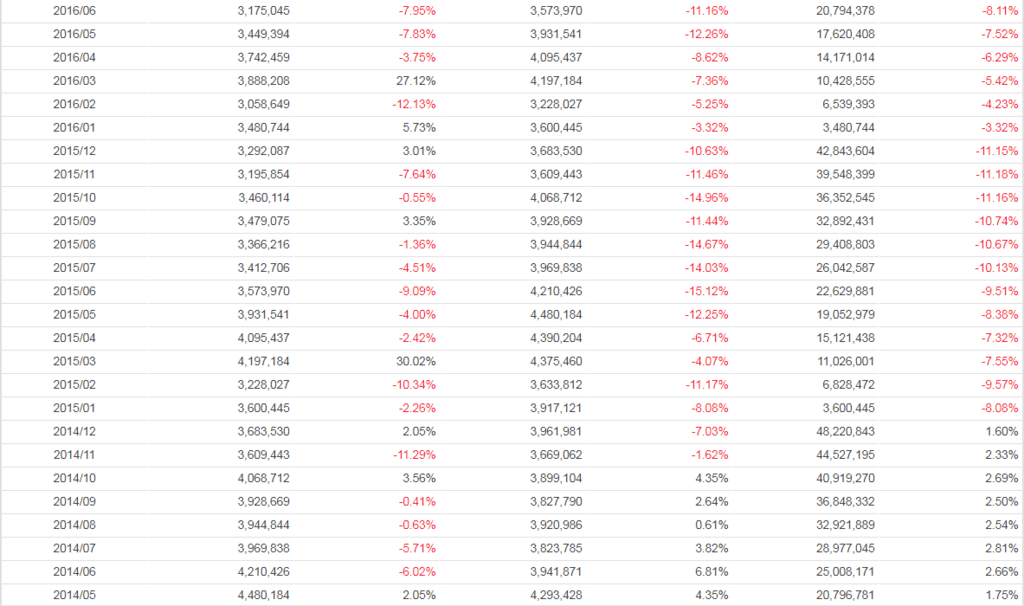
Task: Select the 42,843,604 cumulative value
Action: pyautogui.click(x=840, y=151)
